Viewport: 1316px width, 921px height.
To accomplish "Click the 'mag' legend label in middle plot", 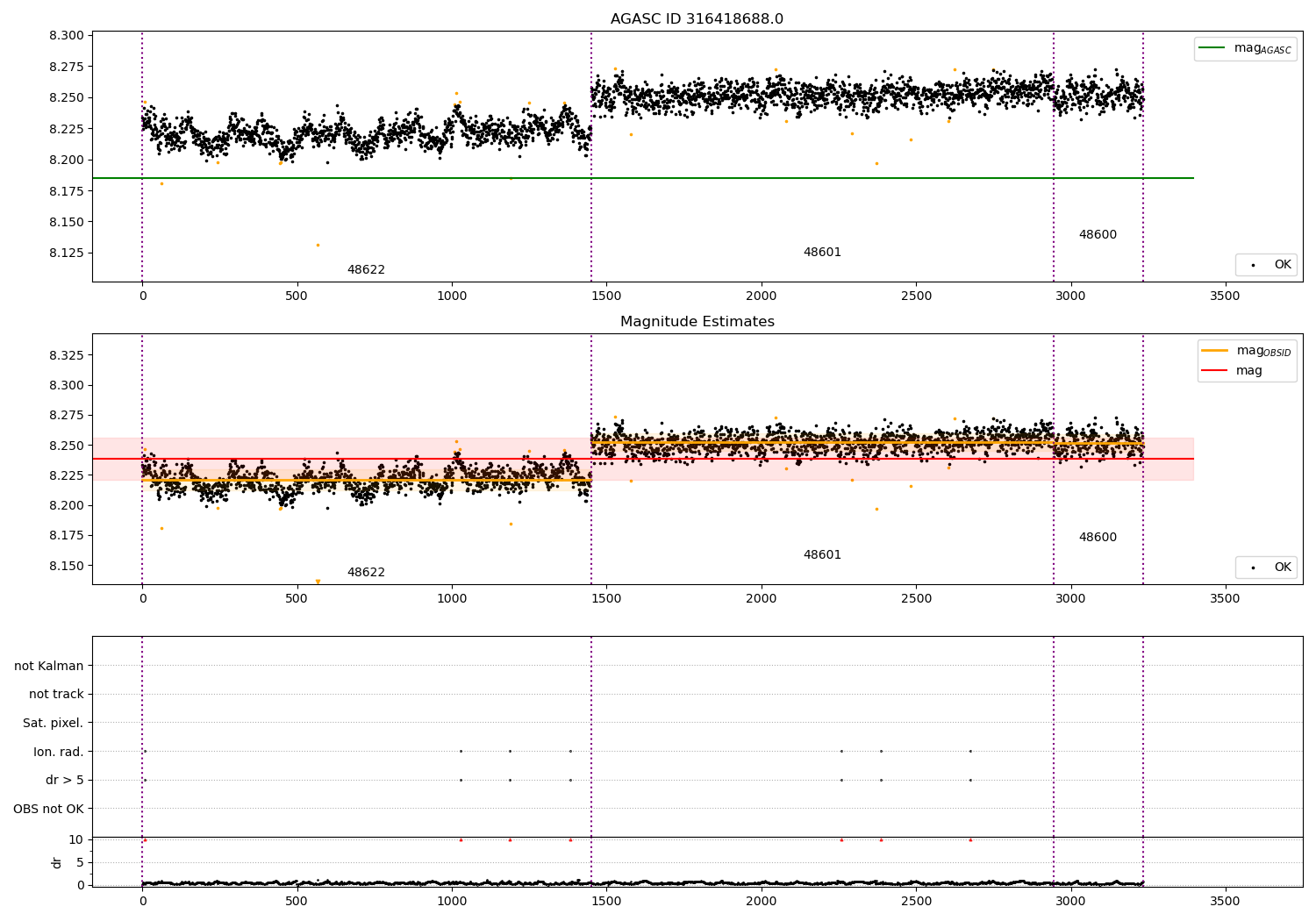I will pyautogui.click(x=1249, y=370).
